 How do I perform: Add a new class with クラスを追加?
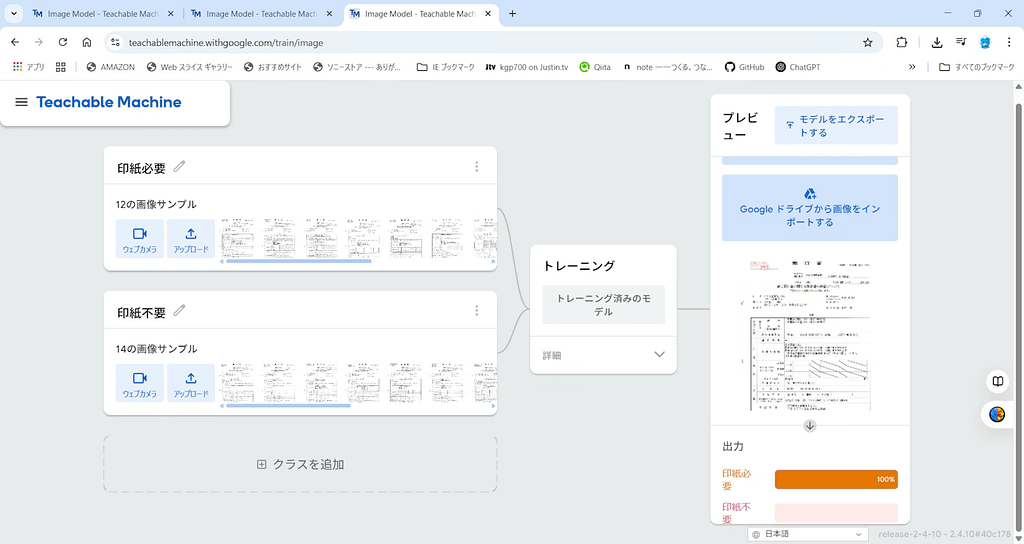click(x=300, y=464)
